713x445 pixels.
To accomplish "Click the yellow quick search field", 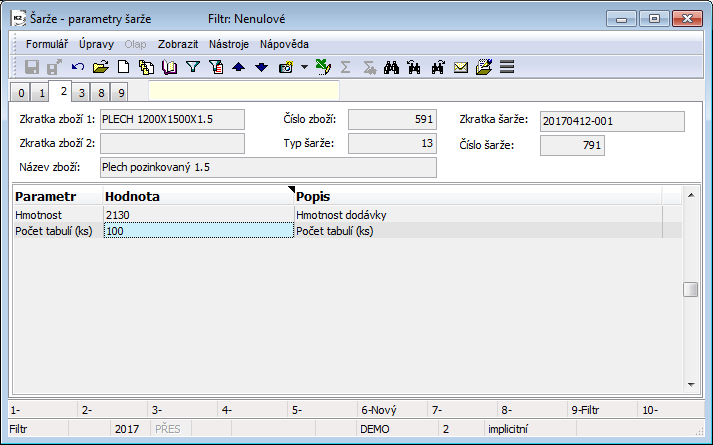I will pos(244,90).
